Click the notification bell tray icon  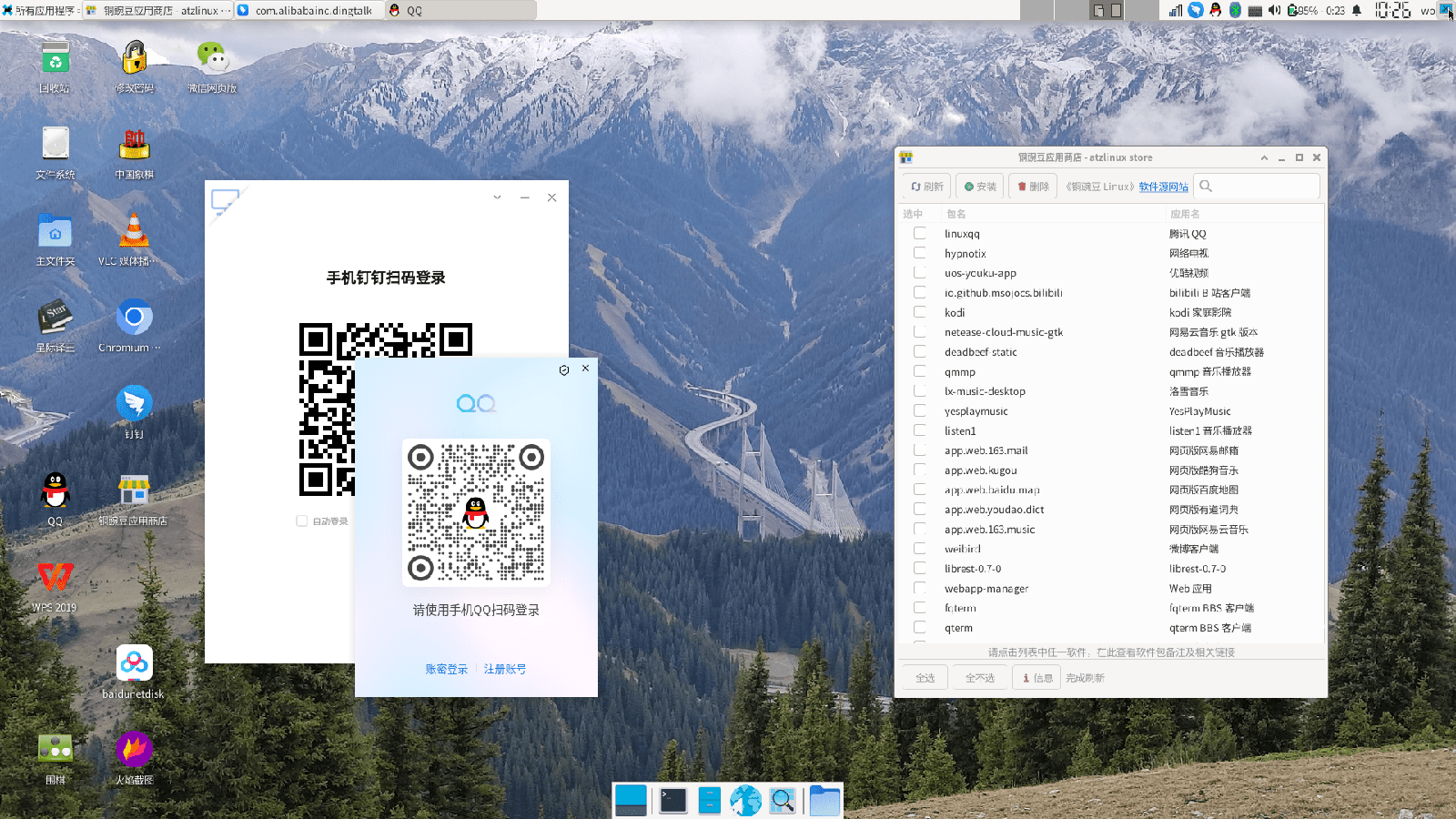point(1357,10)
